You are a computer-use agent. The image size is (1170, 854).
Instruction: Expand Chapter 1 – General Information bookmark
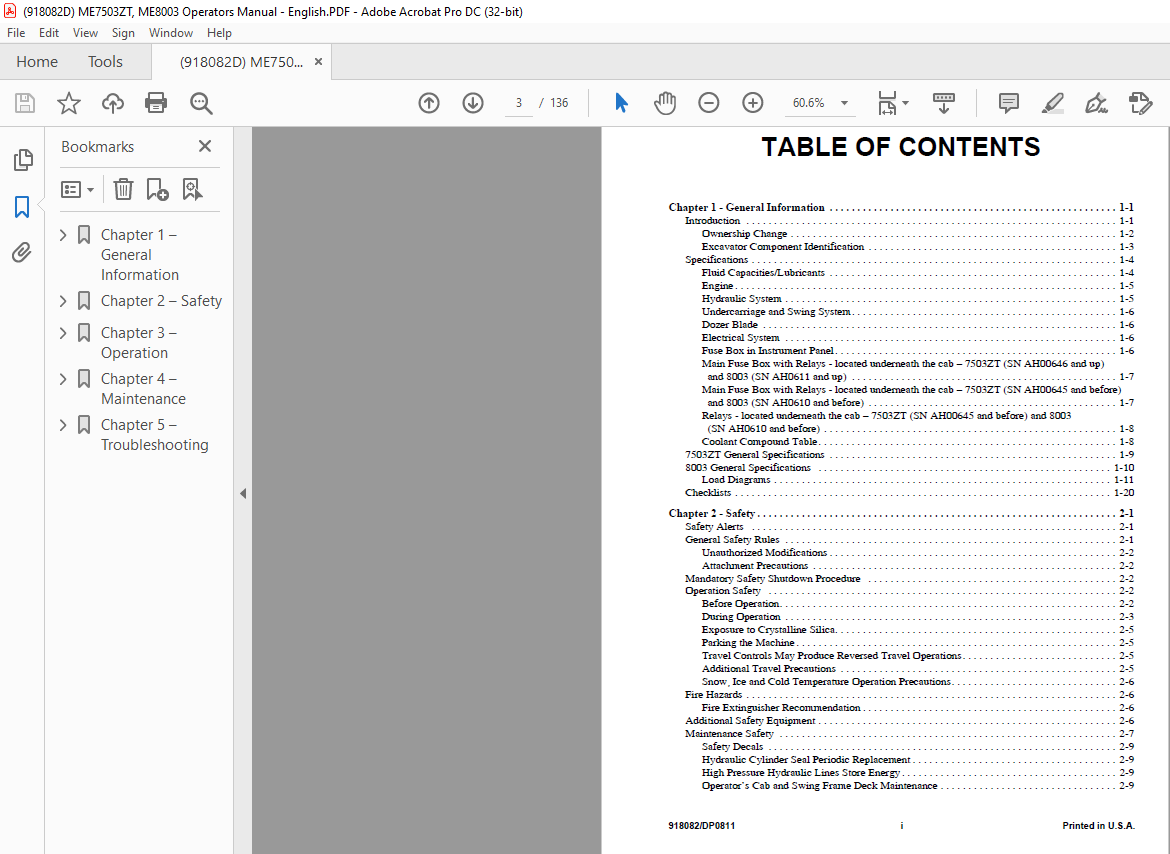pyautogui.click(x=63, y=235)
